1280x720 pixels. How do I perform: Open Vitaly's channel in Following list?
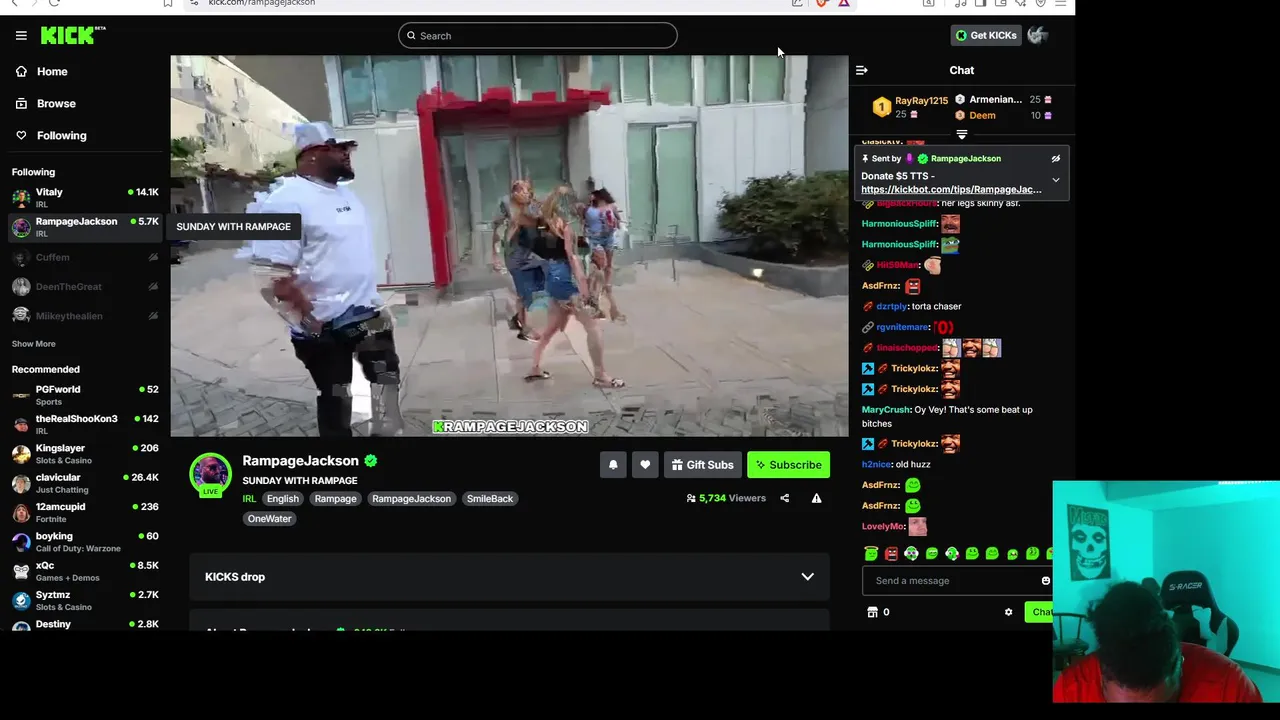pos(85,197)
